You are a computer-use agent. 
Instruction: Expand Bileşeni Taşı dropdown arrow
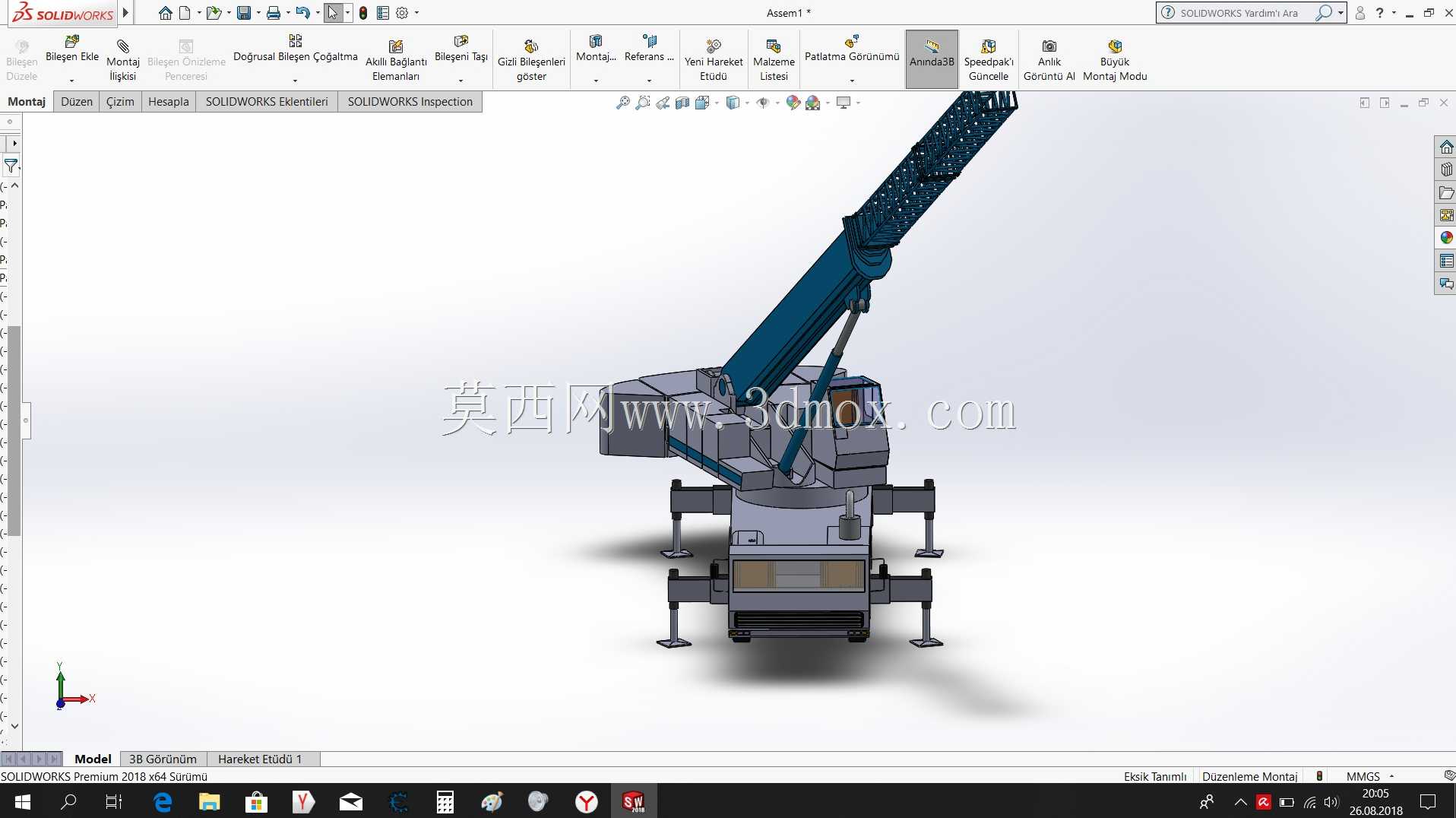461,81
